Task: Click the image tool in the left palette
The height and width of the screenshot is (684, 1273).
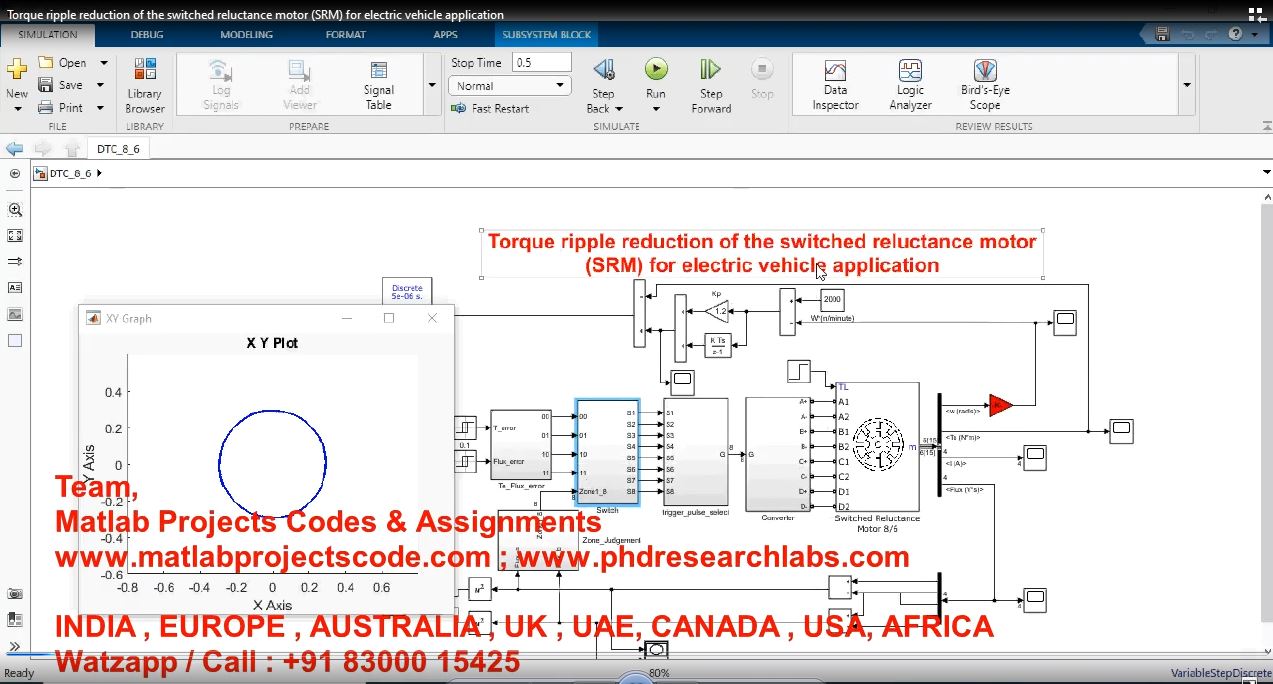Action: pos(14,314)
